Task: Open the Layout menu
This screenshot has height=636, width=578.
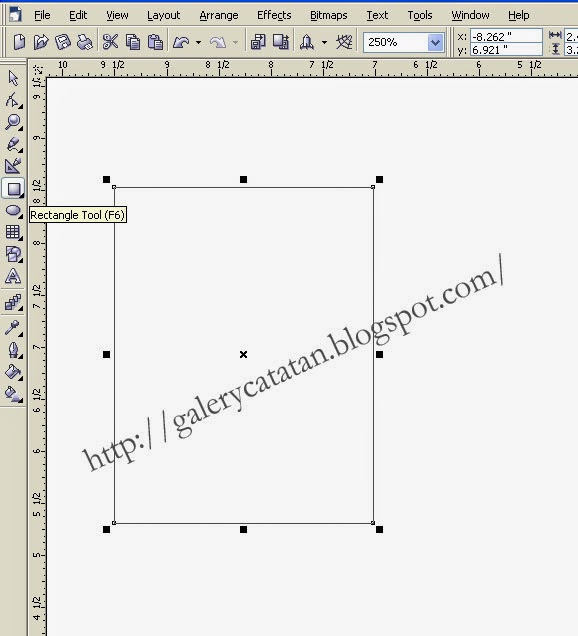Action: pos(163,15)
